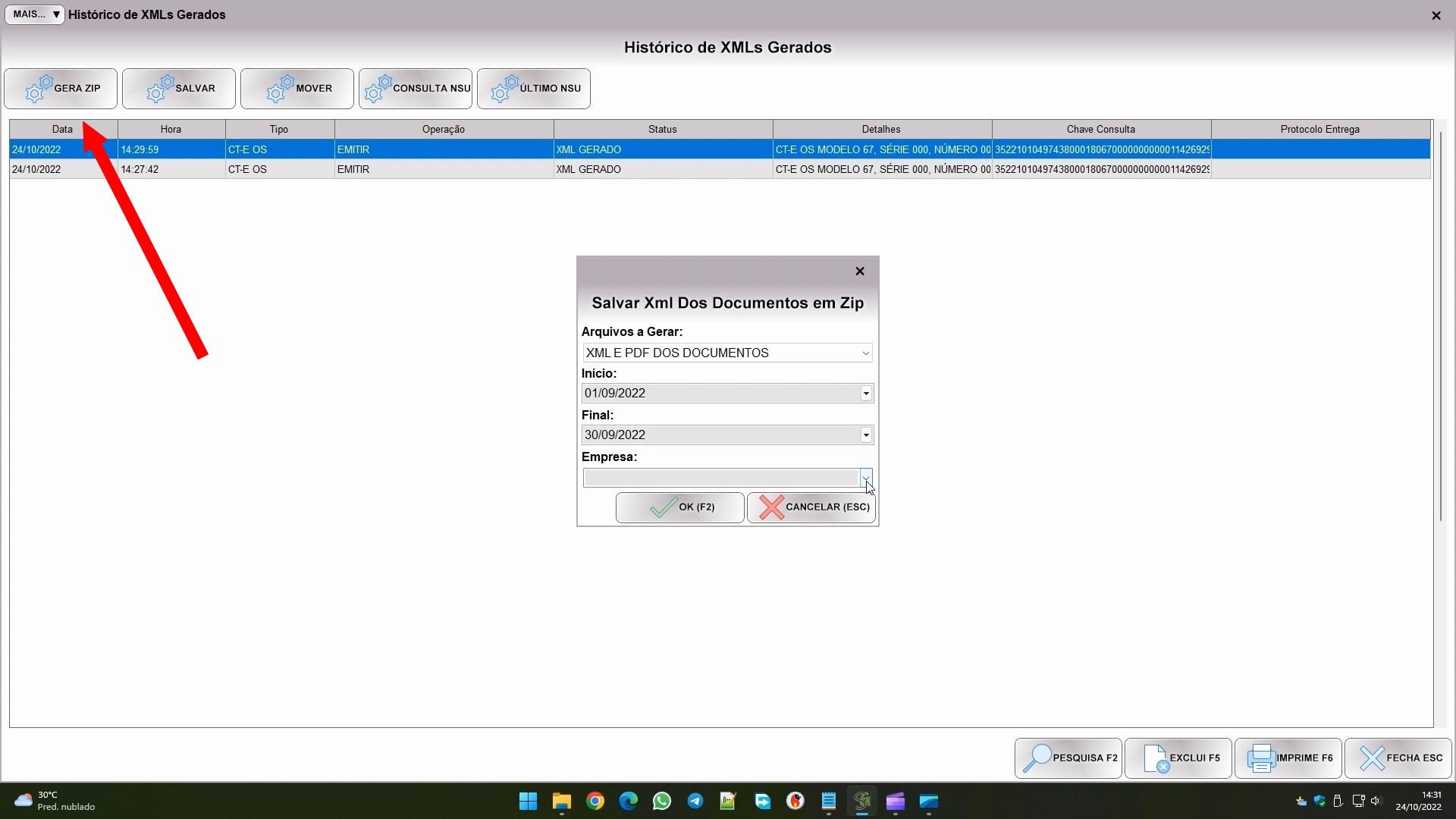Viewport: 1456px width, 819px height.
Task: Open the weather widget showing 30°C
Action: tap(55, 802)
